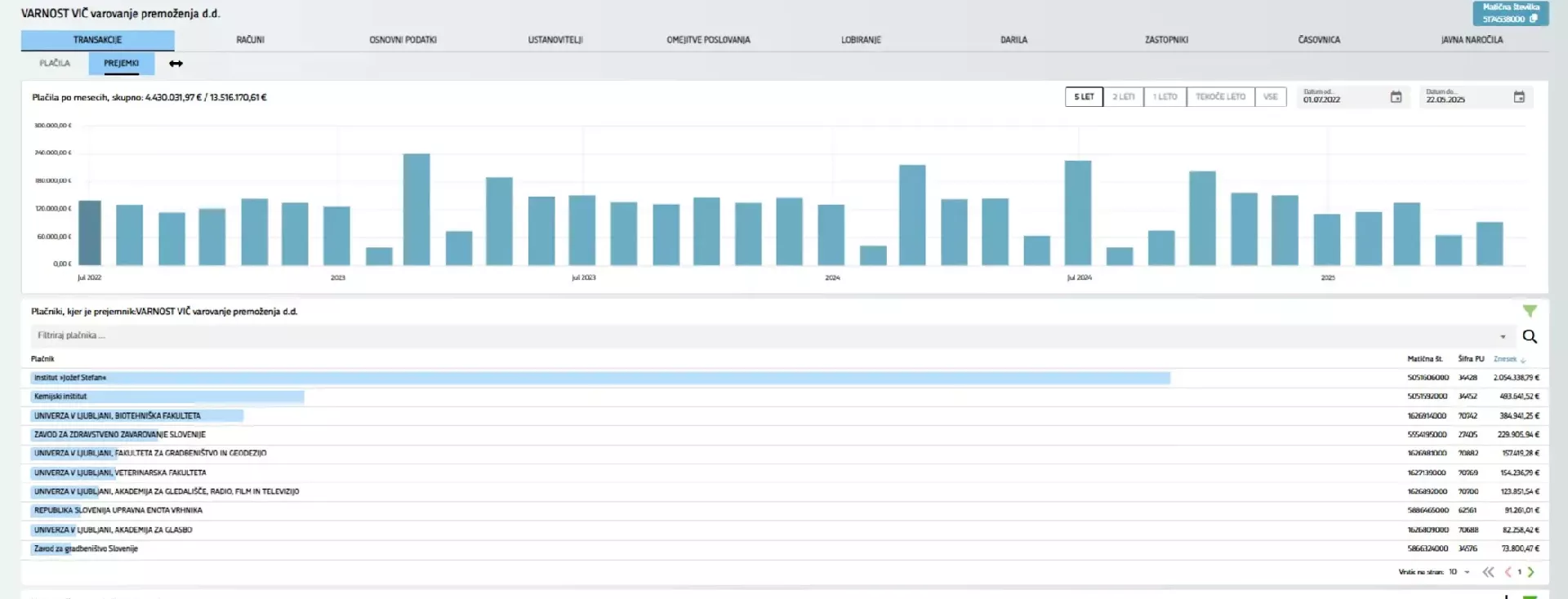Open the 'Datum do' calendar picker
The height and width of the screenshot is (599, 1568).
1518,97
